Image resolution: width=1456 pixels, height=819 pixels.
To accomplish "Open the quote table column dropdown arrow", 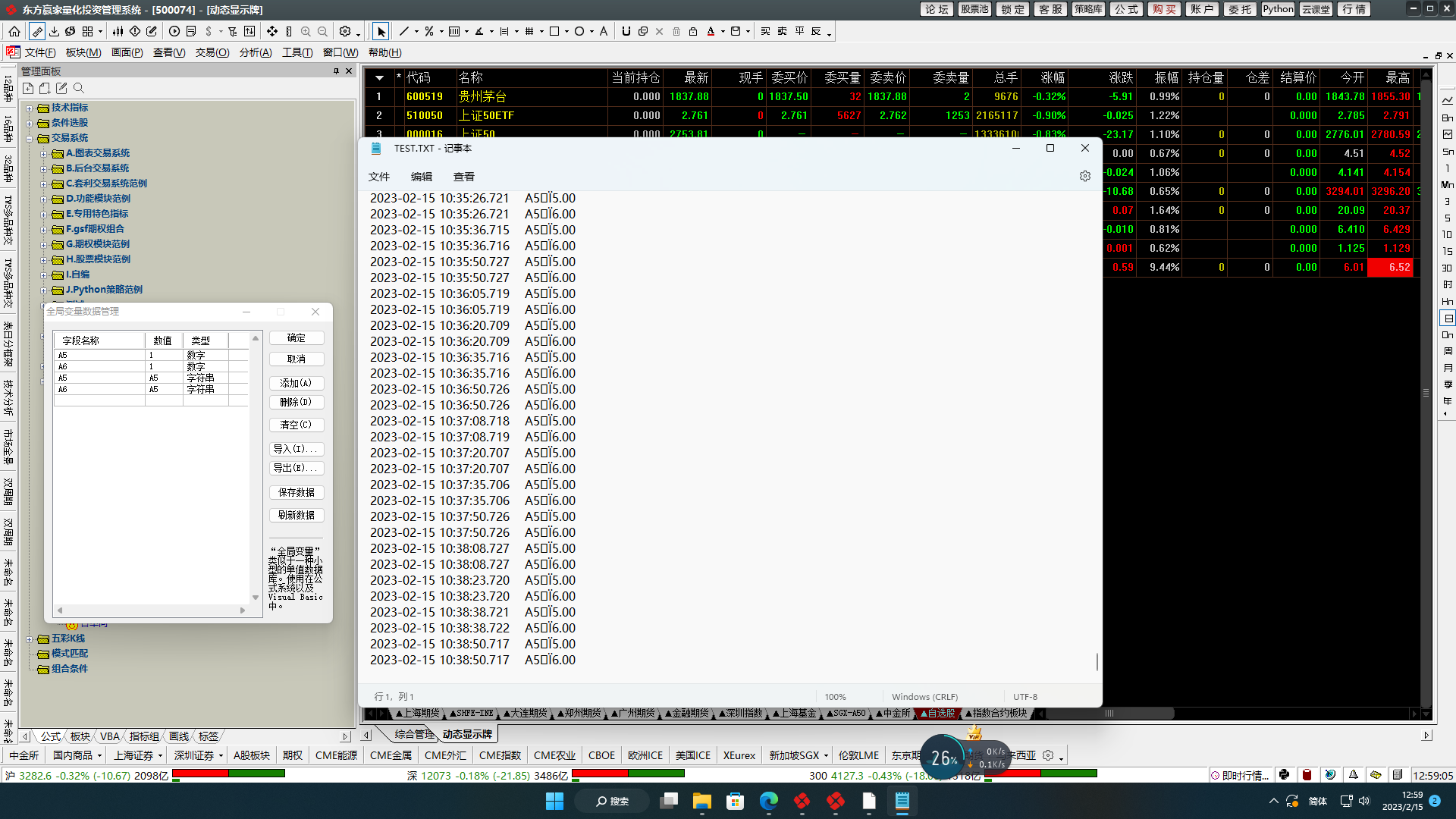I will click(x=379, y=77).
